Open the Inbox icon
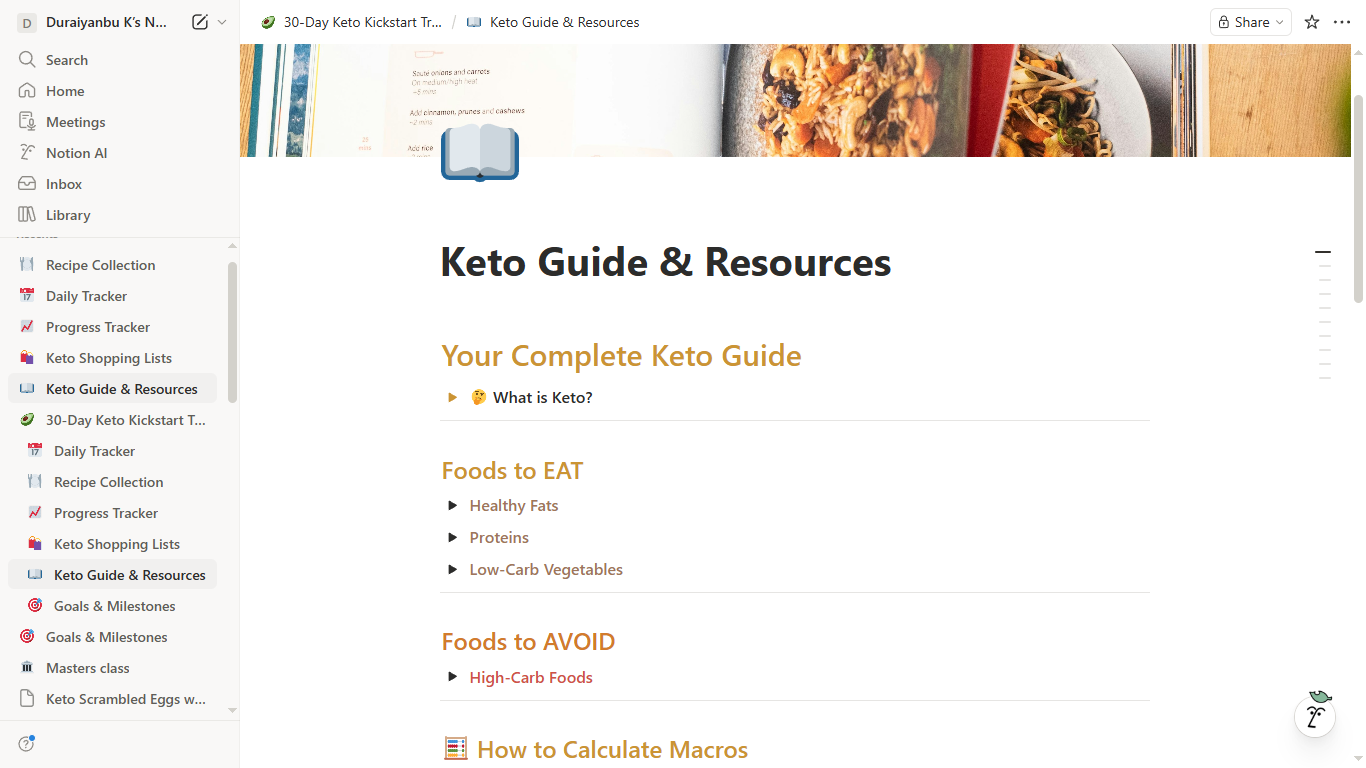The width and height of the screenshot is (1366, 768). tap(27, 184)
